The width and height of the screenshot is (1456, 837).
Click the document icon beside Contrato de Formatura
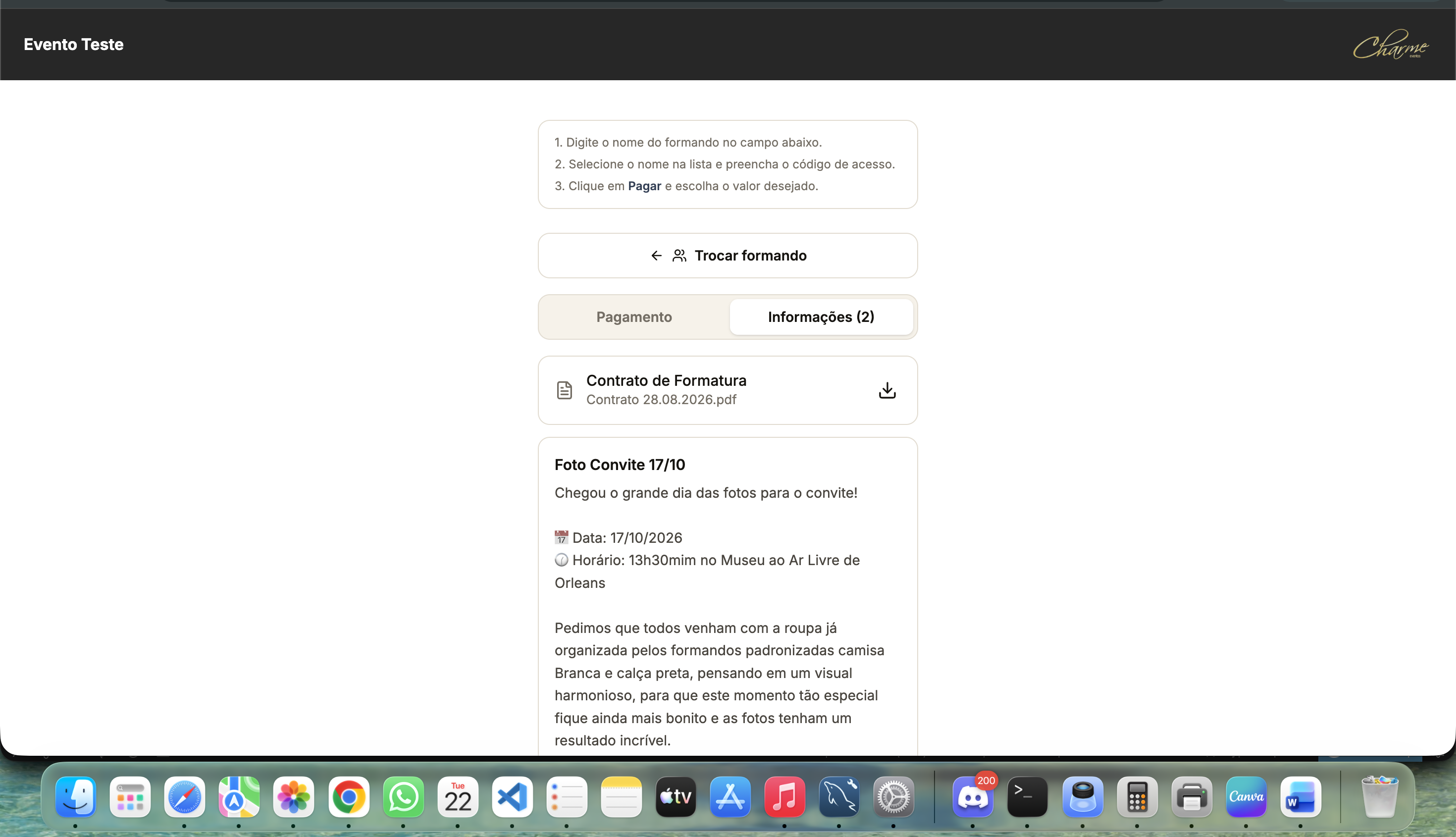pyautogui.click(x=565, y=390)
